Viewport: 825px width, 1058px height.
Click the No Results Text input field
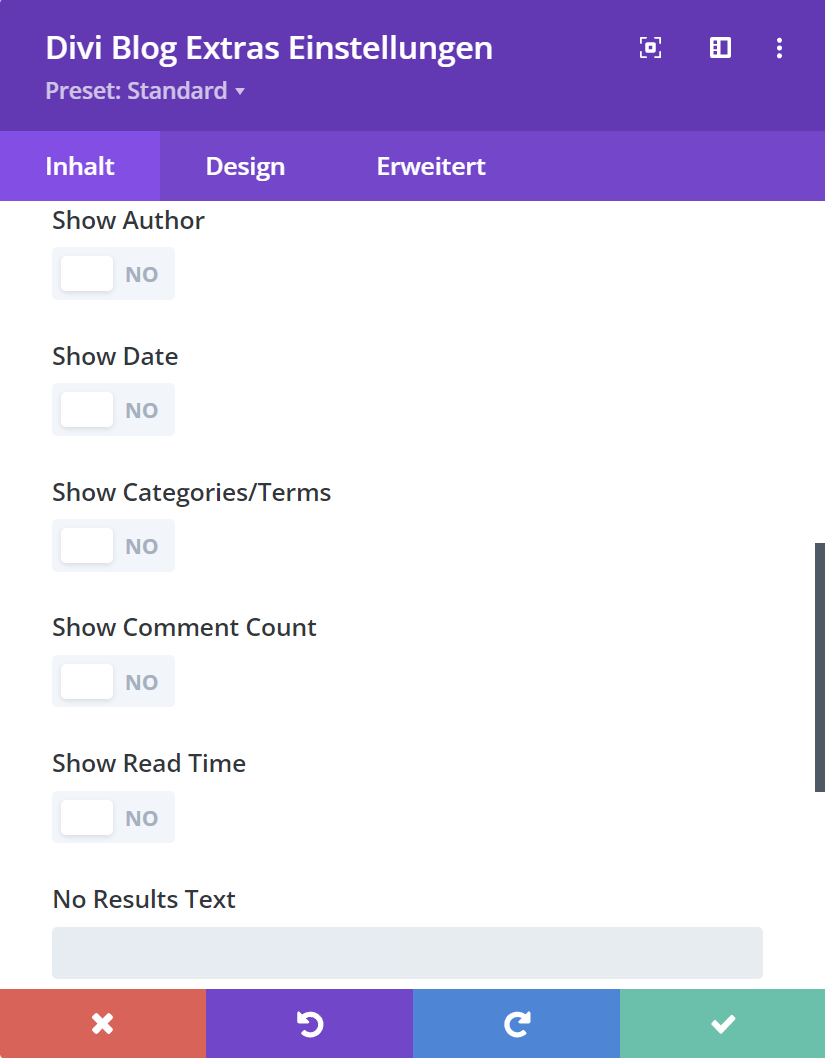pos(407,952)
